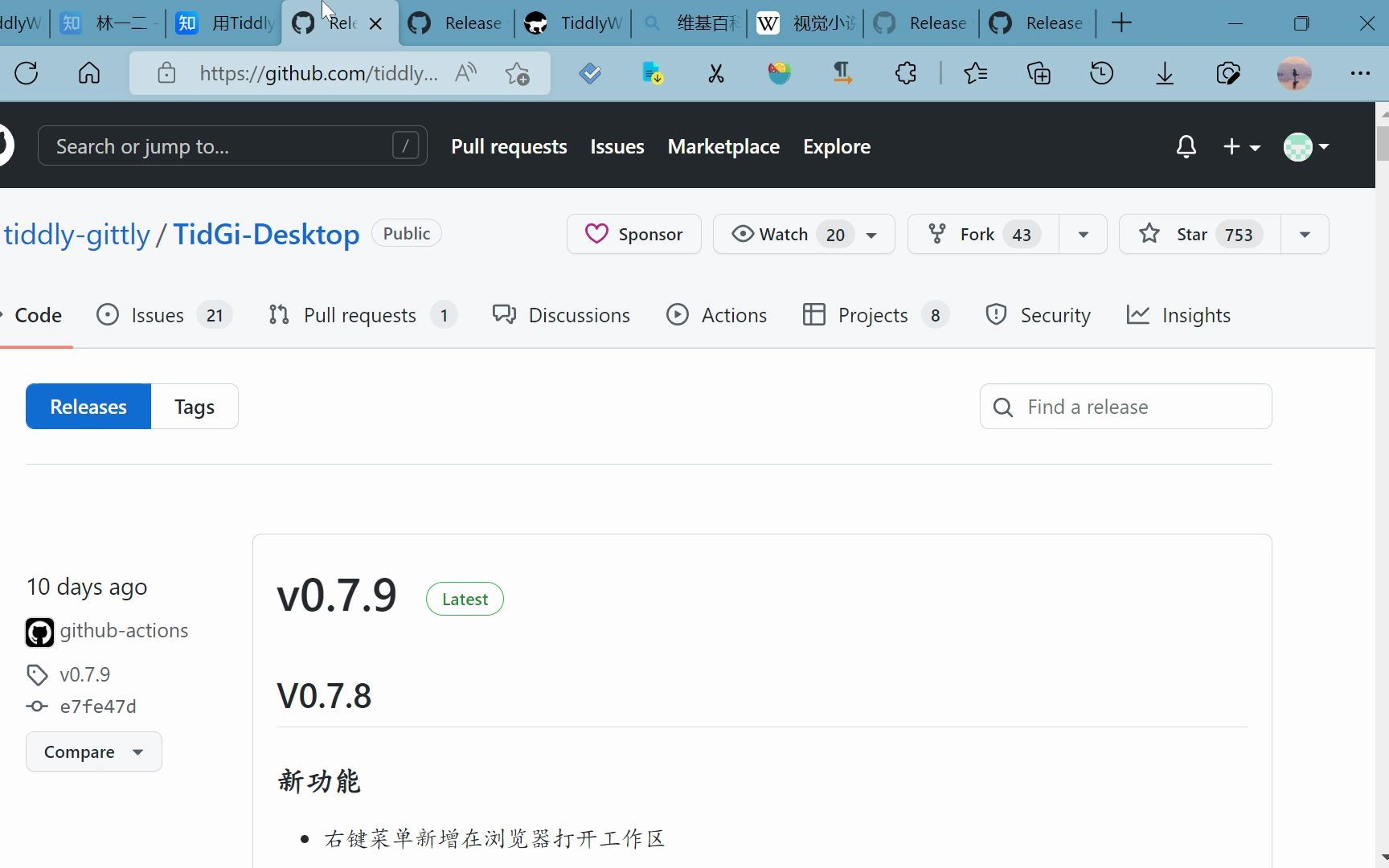This screenshot has width=1389, height=868.
Task: Click the site lock info icon
Action: point(166,73)
